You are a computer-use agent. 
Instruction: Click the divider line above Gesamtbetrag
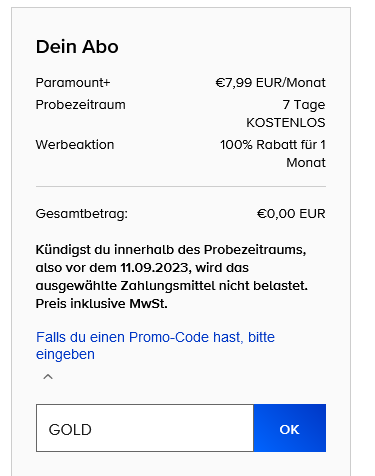[x=181, y=187]
